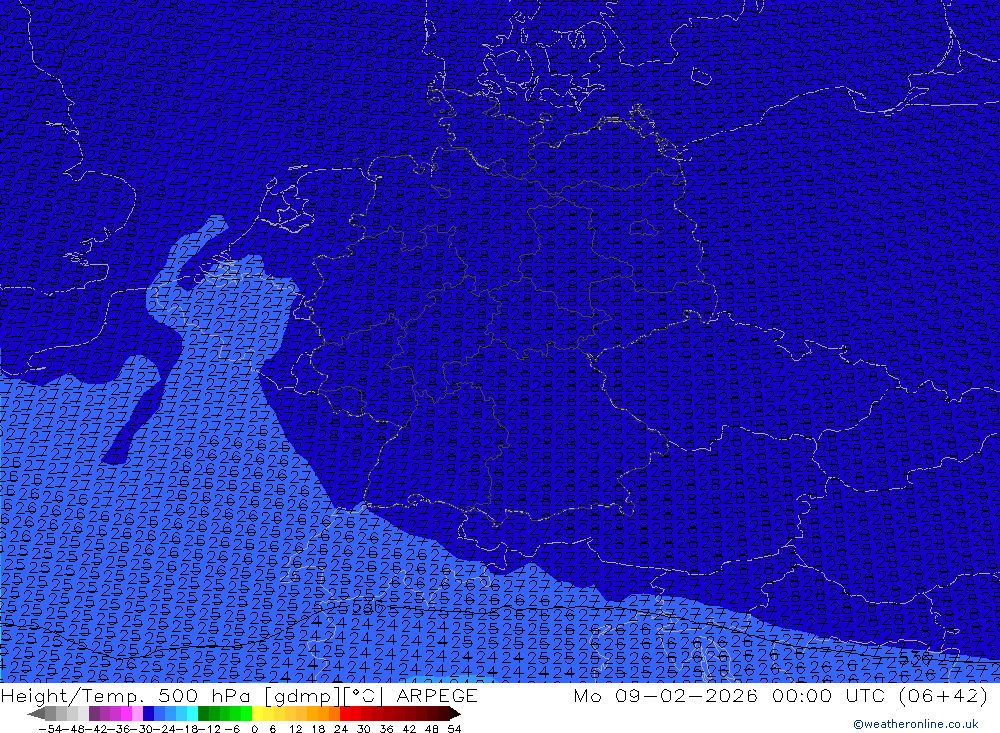Open the weatheronline.co.uk copyright link
This screenshot has height=733, width=1000.
click(x=916, y=724)
